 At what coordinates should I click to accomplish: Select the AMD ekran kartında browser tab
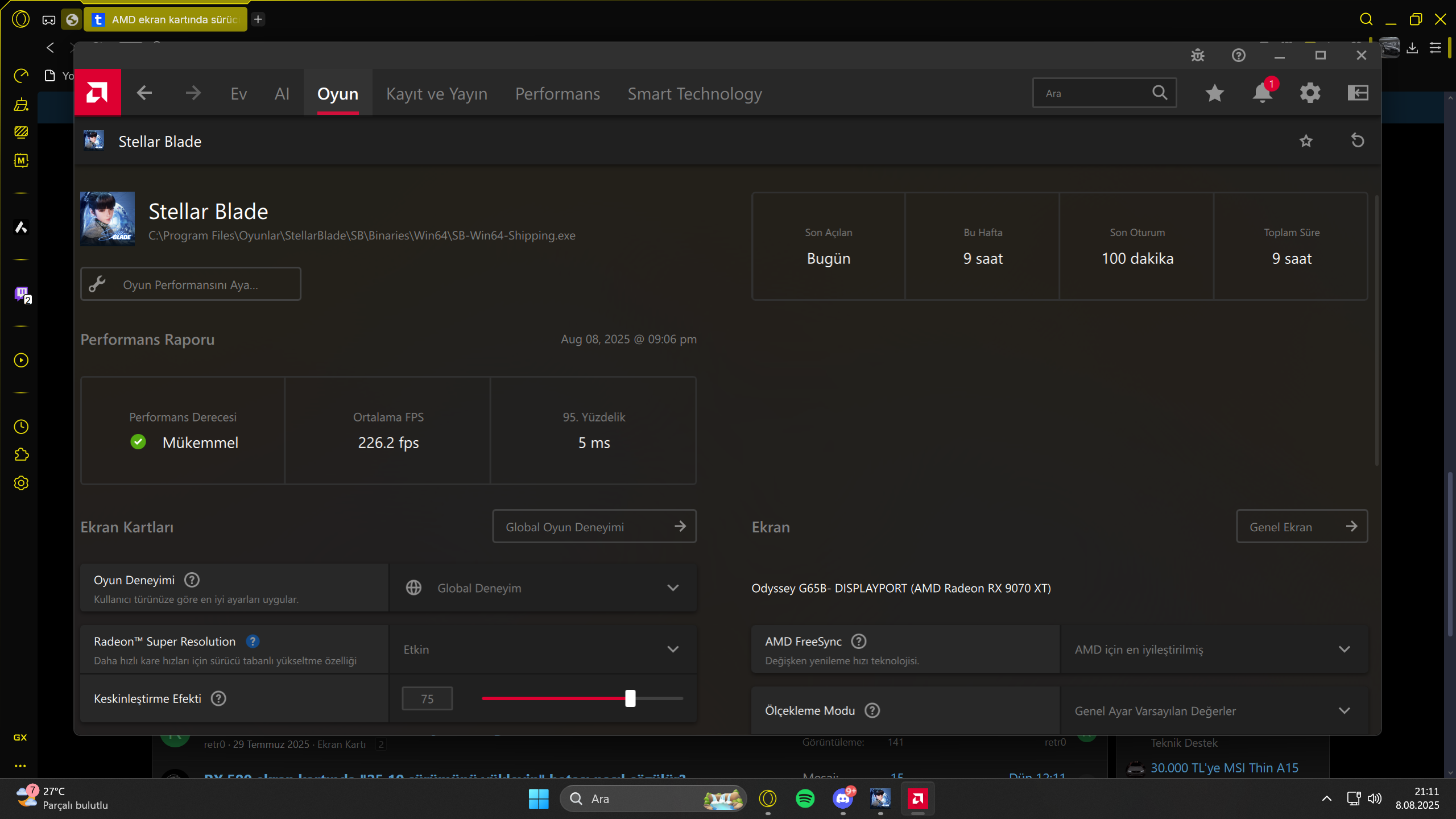pos(166,19)
